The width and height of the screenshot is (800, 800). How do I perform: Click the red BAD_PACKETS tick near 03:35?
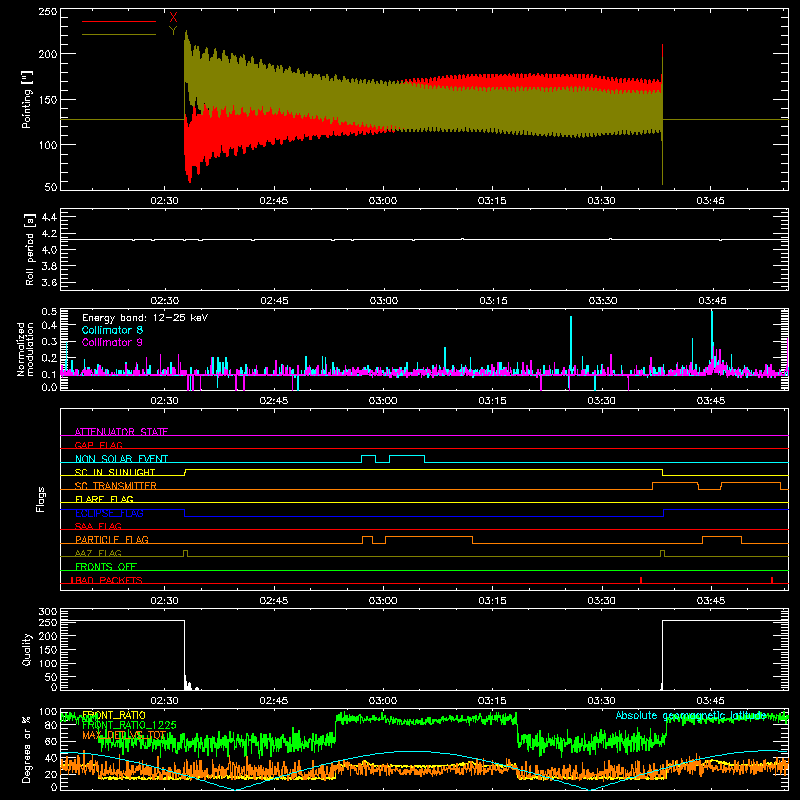pos(641,580)
